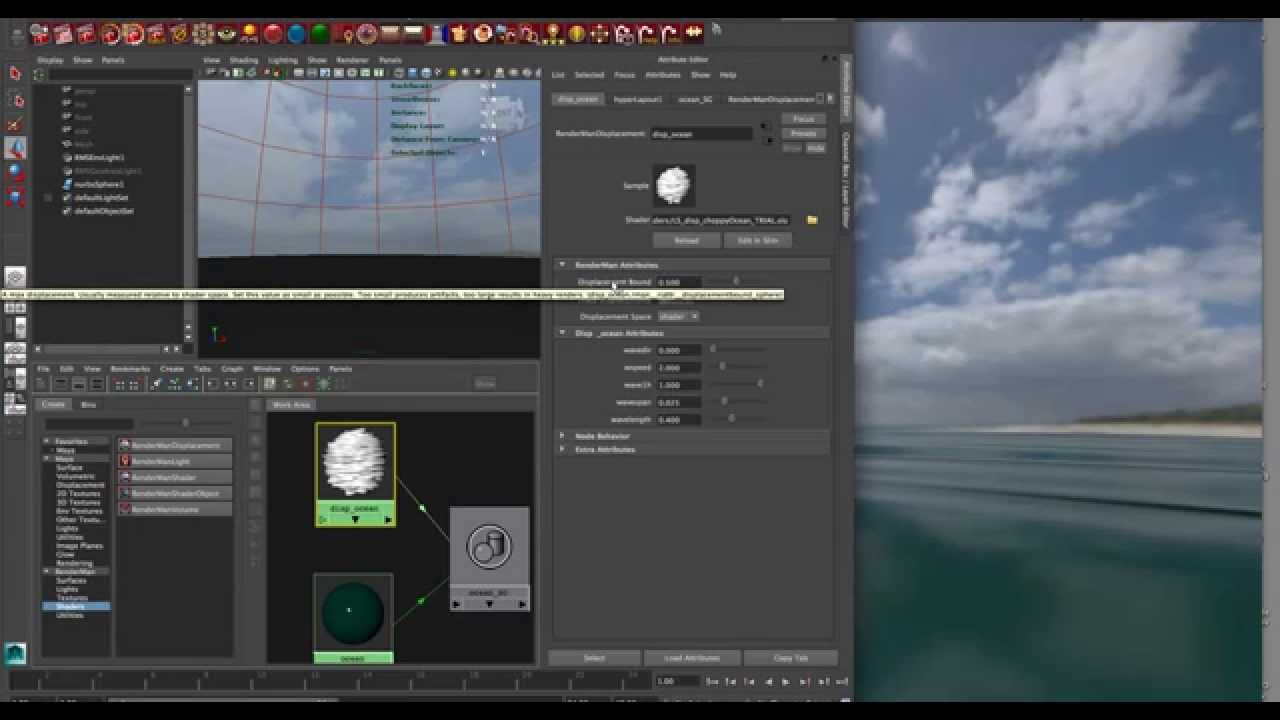Screen dimensions: 1280x720
Task: Click the Presets button
Action: tap(803, 133)
